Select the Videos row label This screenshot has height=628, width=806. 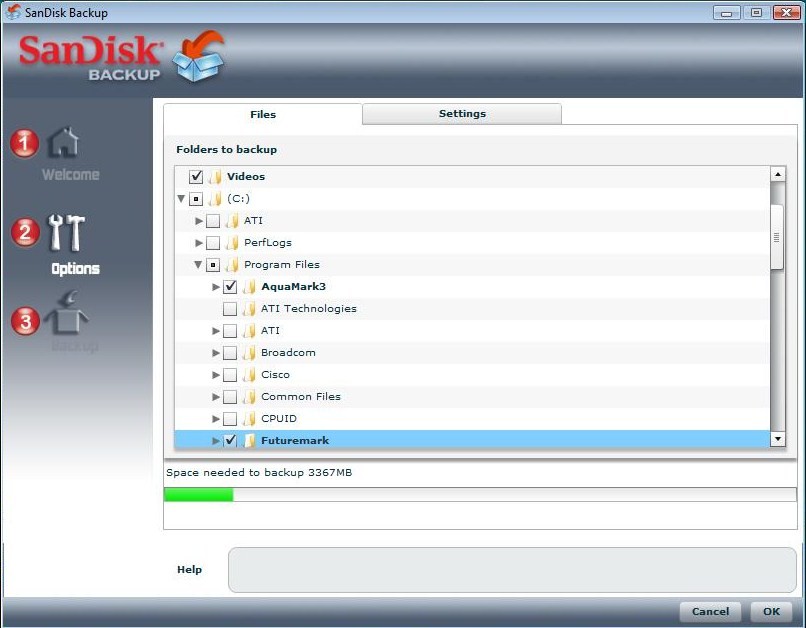tap(246, 177)
